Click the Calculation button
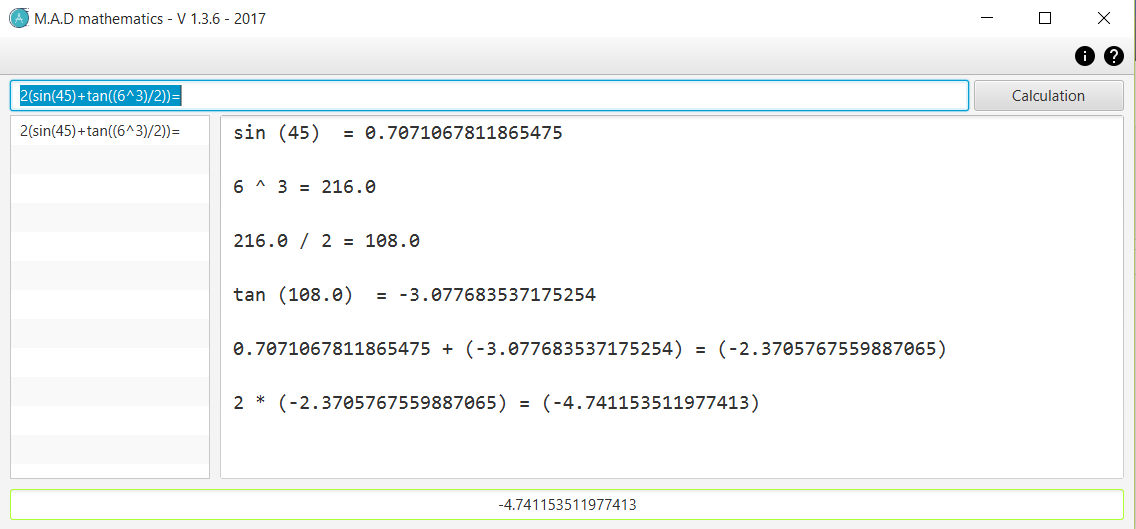Screen dimensions: 1136x529 (1048, 96)
